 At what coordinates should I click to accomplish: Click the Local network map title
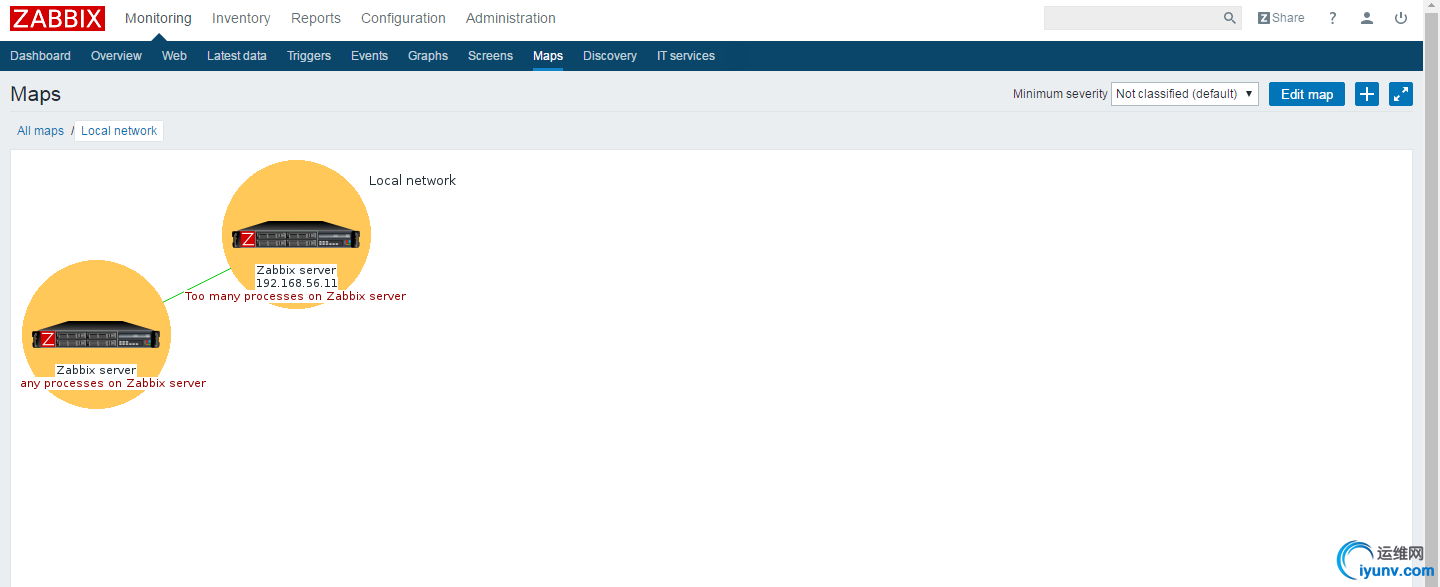coord(412,181)
